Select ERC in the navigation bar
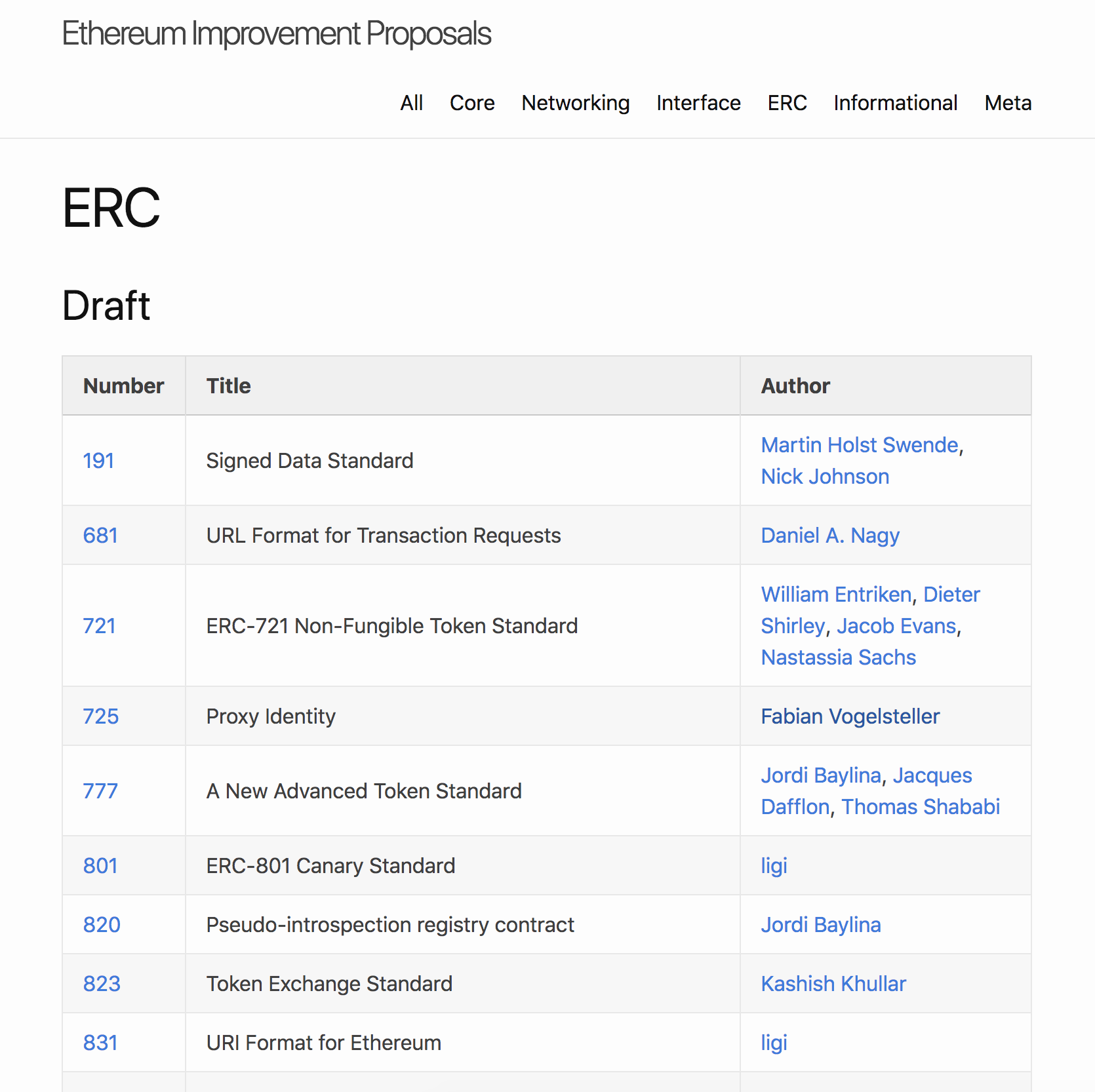 [x=787, y=103]
